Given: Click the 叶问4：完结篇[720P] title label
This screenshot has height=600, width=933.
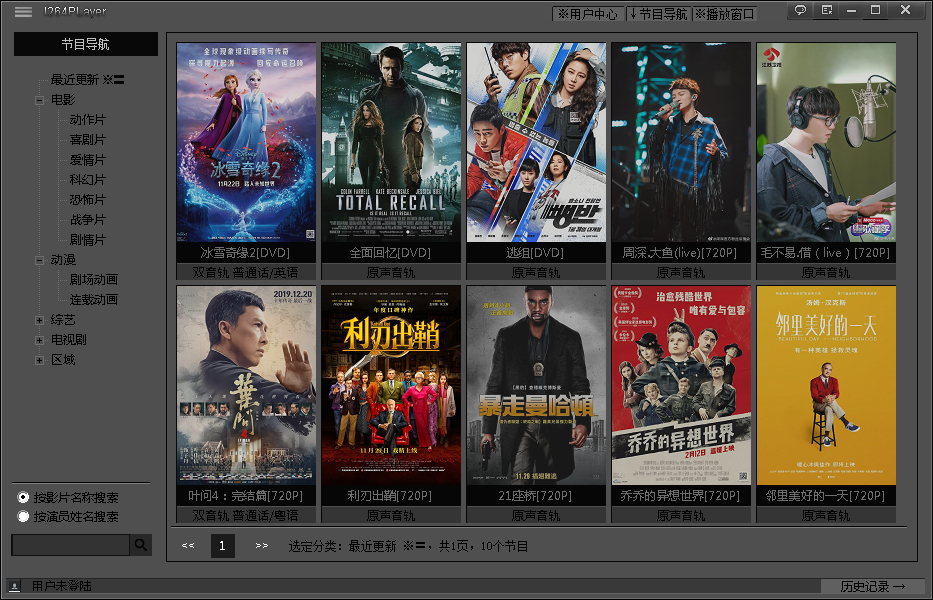Looking at the screenshot, I should click(x=246, y=496).
